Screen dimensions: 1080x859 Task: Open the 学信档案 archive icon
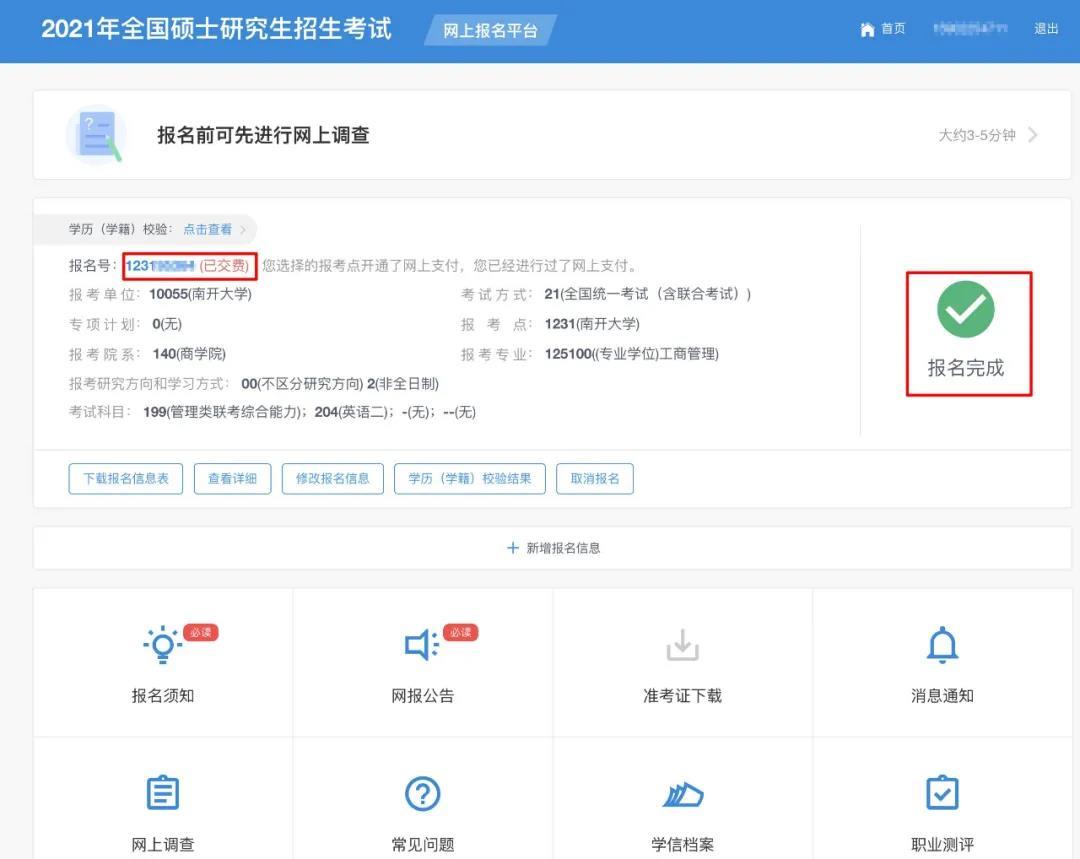point(682,794)
